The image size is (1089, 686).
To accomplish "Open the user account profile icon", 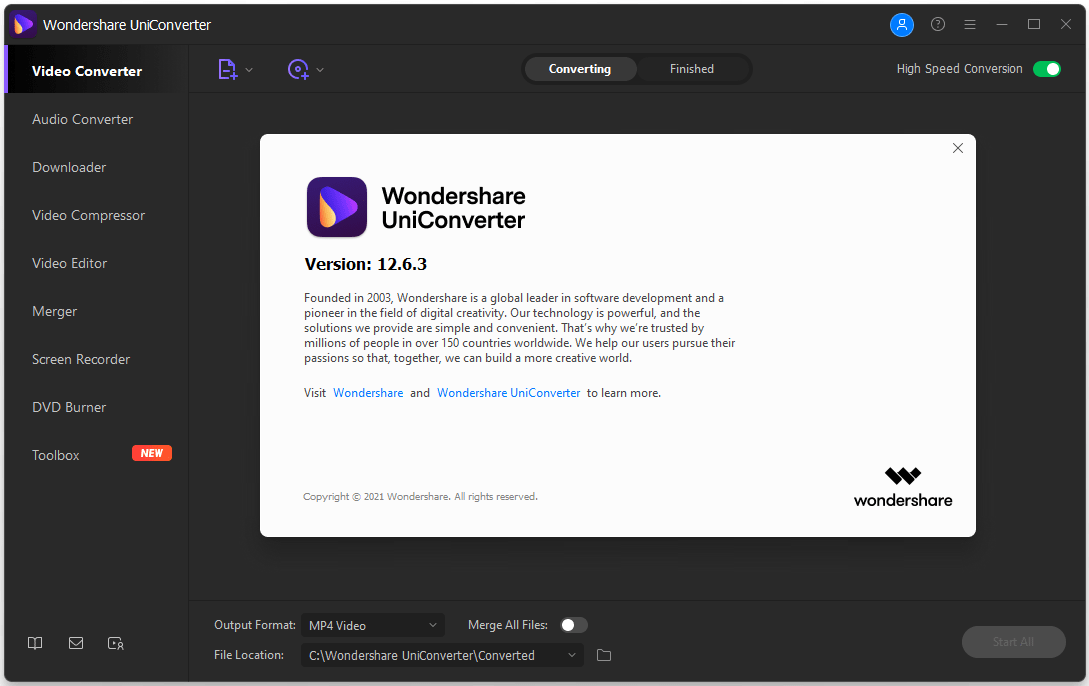I will coord(901,25).
